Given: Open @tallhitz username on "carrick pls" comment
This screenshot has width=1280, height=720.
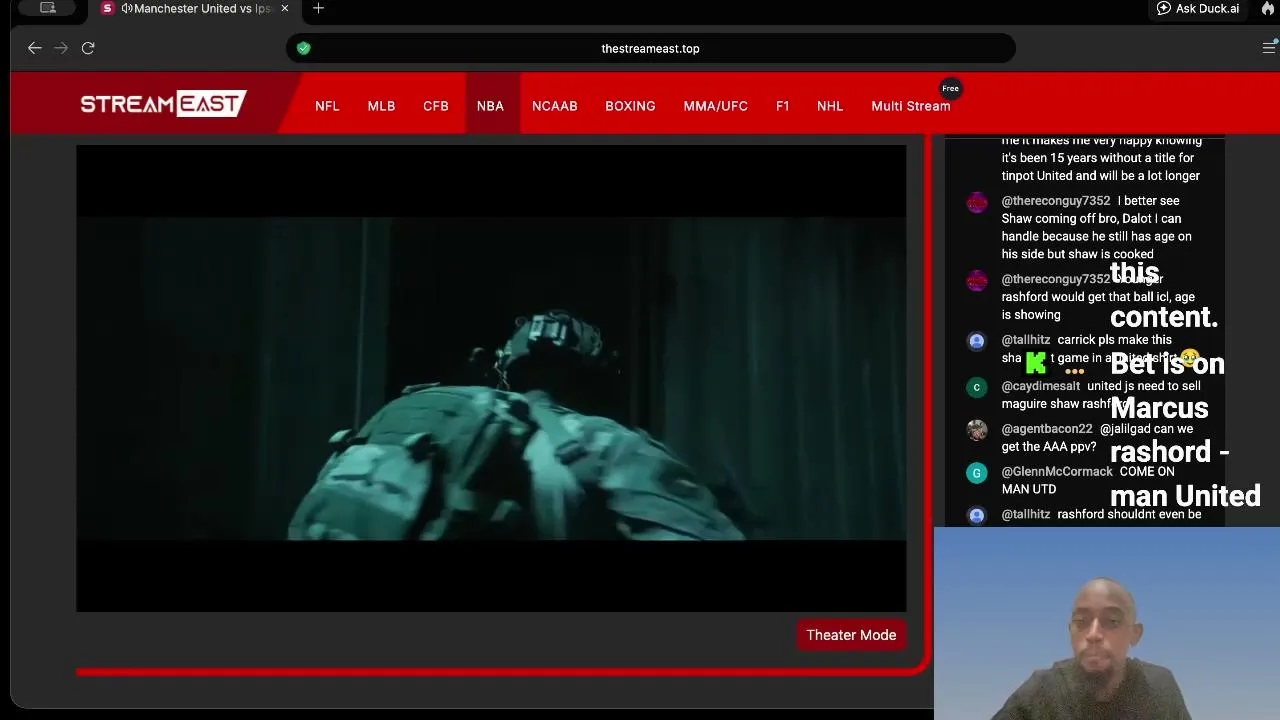Looking at the screenshot, I should point(1026,340).
